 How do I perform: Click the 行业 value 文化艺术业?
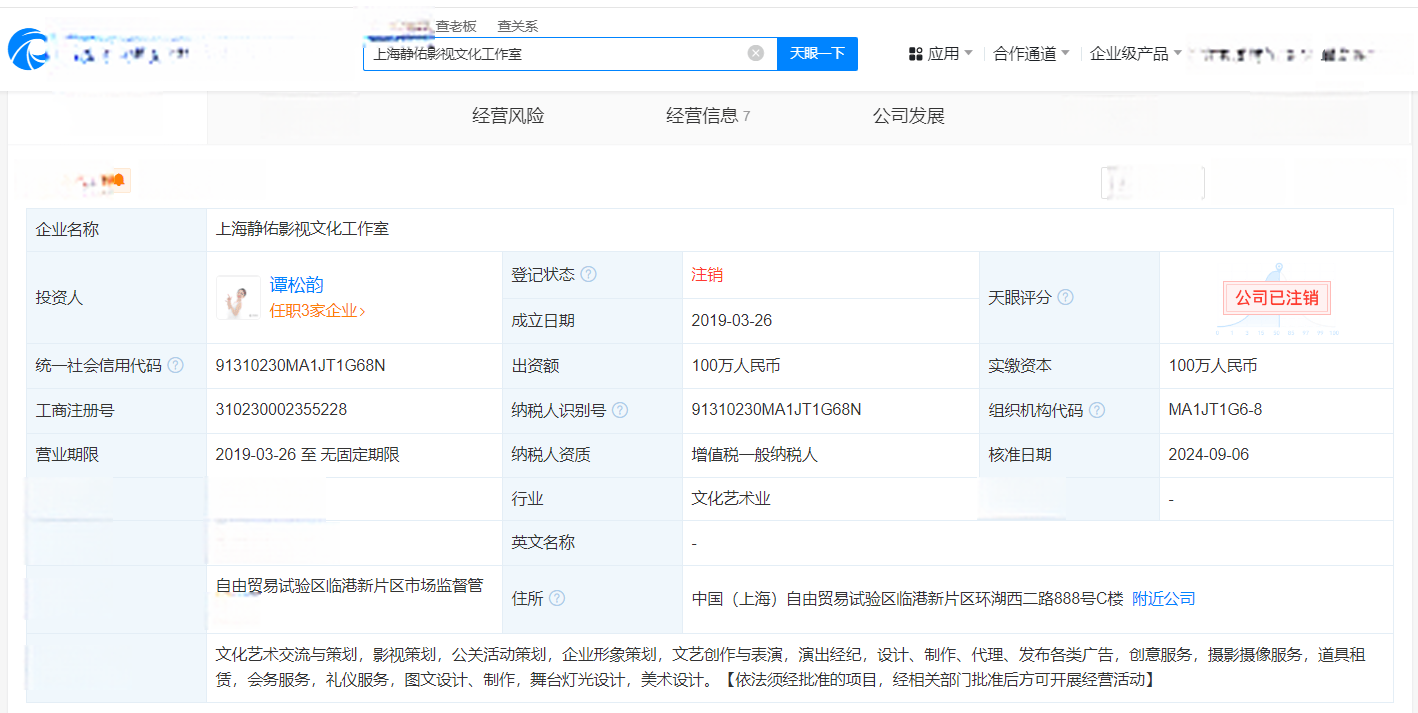click(x=731, y=498)
